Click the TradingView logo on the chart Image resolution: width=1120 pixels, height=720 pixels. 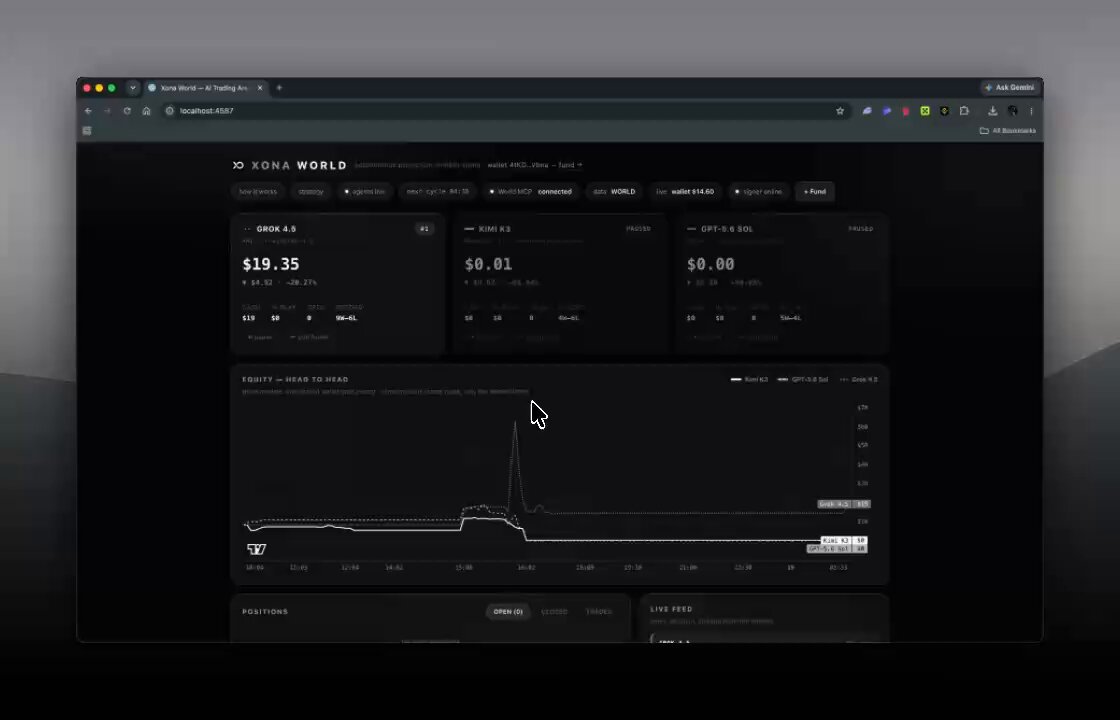click(x=256, y=549)
